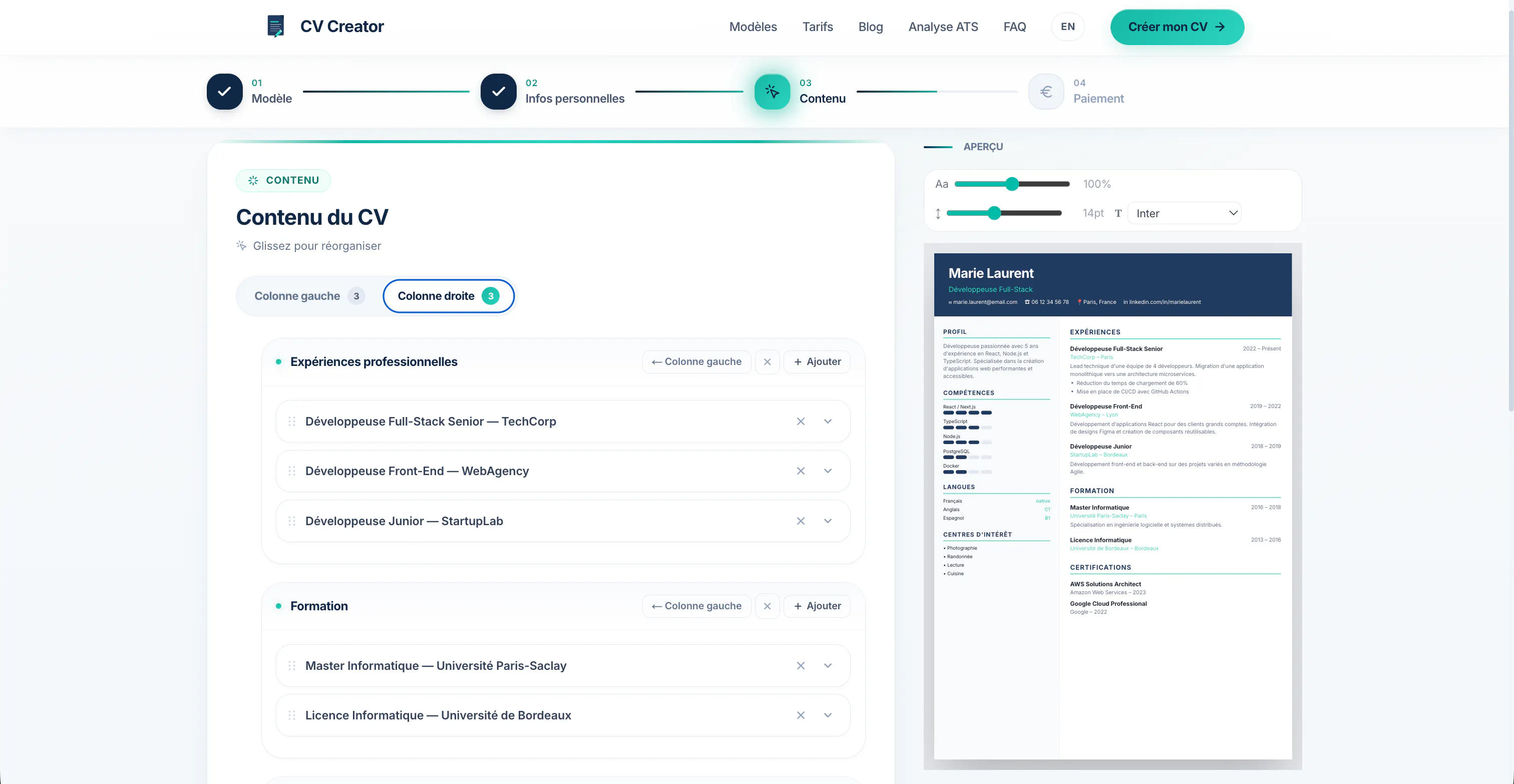Expand Développeuse Front-End — WebAgency entry
The height and width of the screenshot is (784, 1514).
click(828, 471)
